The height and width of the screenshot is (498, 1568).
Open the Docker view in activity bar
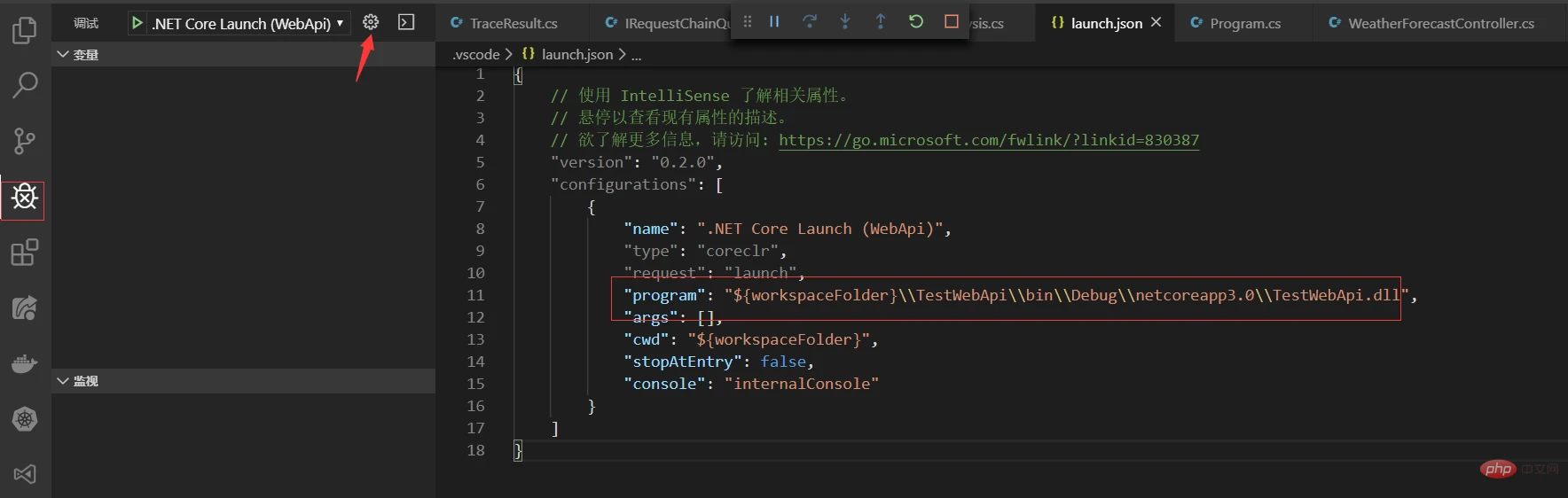[24, 363]
